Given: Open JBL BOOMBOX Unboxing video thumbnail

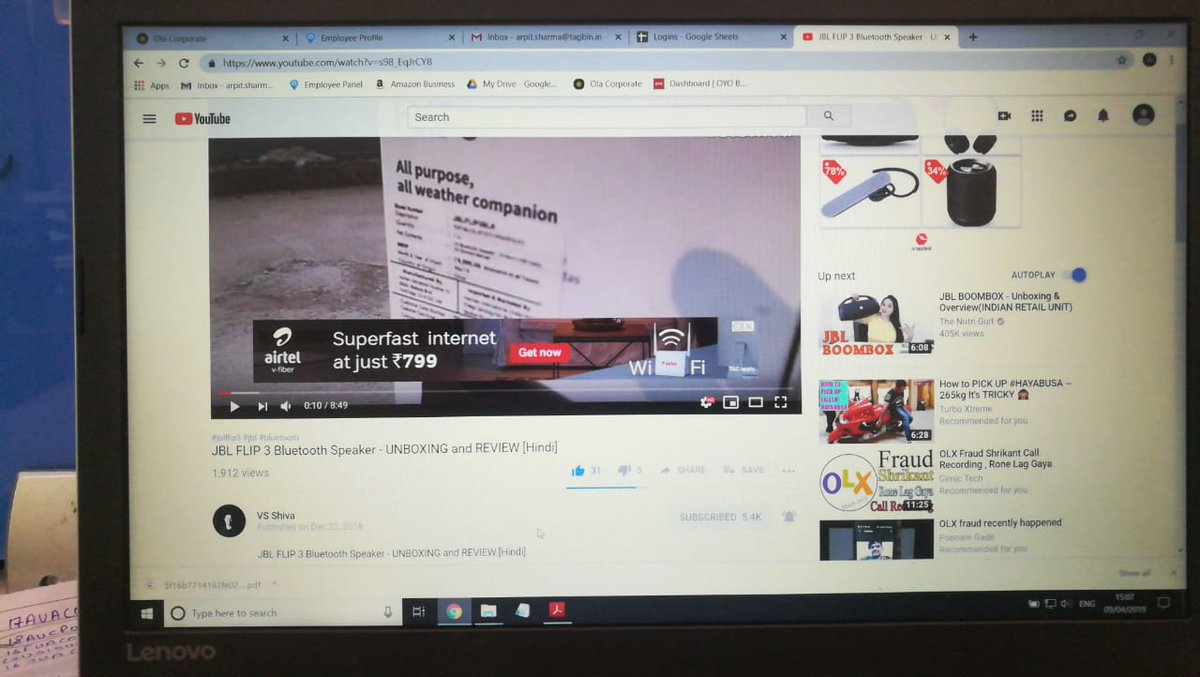Looking at the screenshot, I should click(876, 323).
